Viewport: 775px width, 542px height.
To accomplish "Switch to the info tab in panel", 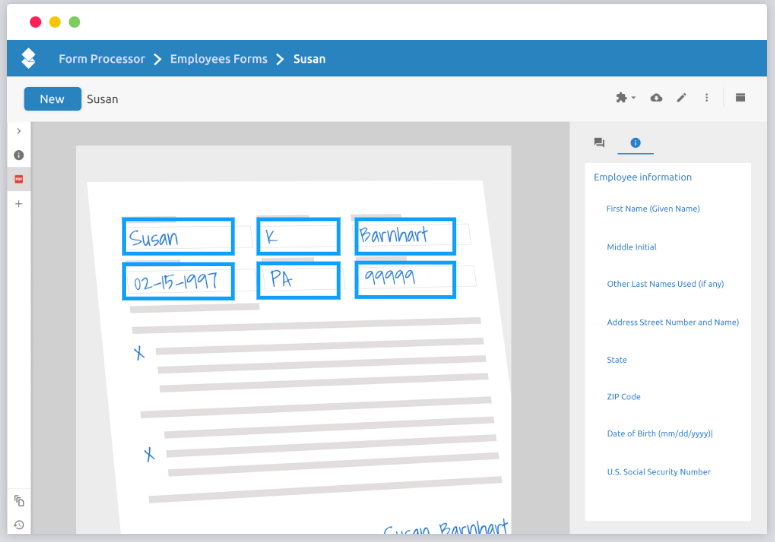I will 635,143.
